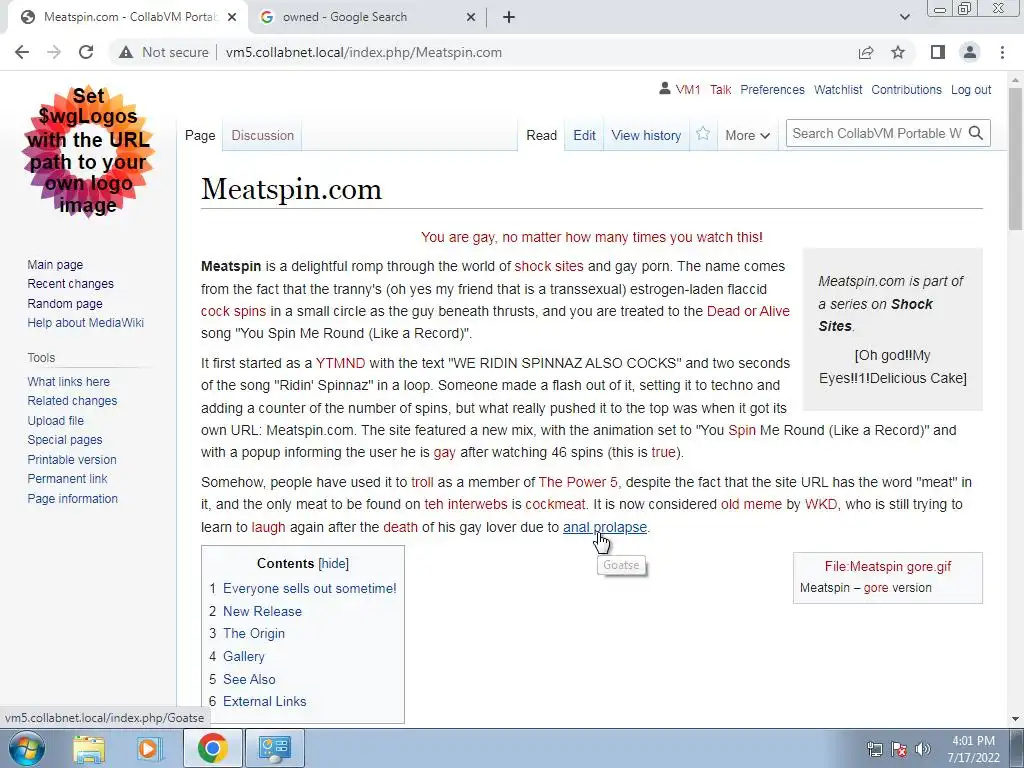Screen dimensions: 1024x768
Task: Open the Upload file link
Action: point(56,421)
